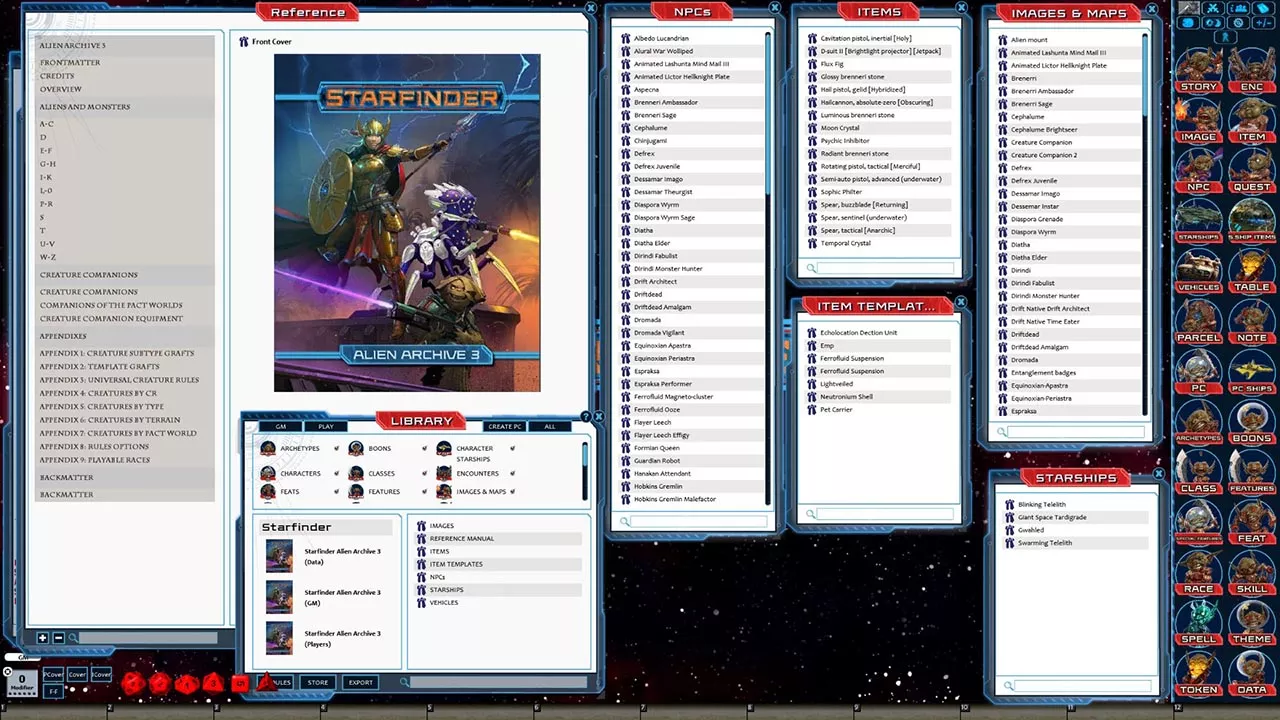Screen dimensions: 1280x720
Task: Open the Starships sidebar button
Action: tap(1199, 220)
